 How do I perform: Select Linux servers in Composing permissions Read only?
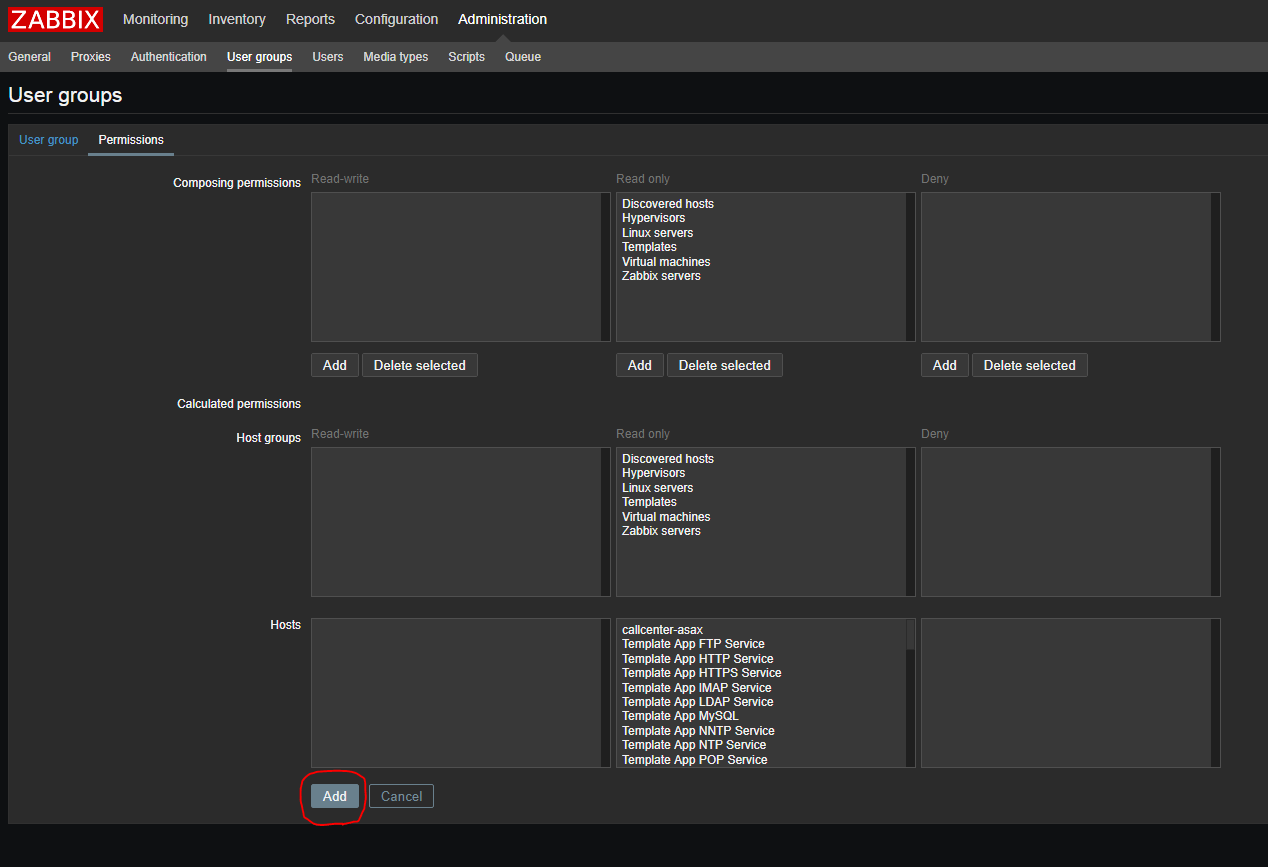657,233
